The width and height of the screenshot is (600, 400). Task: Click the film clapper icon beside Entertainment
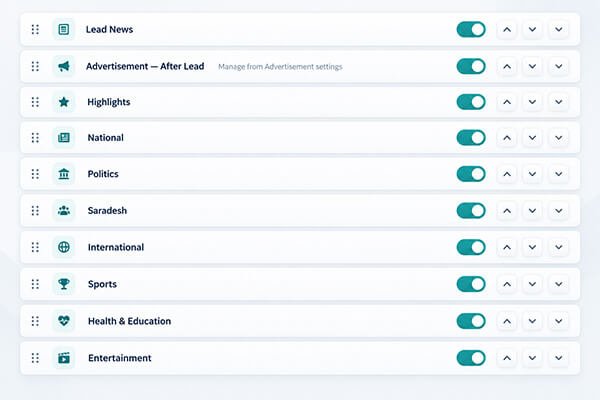coord(64,358)
